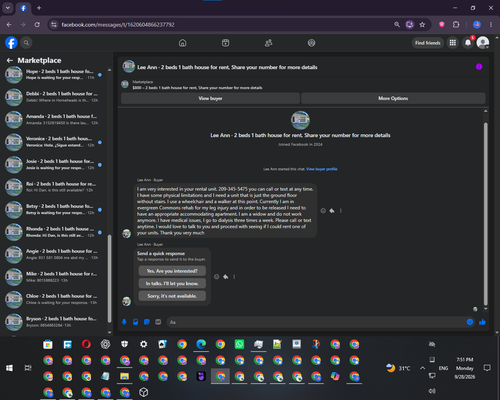
Task: React with emoji to Lee Ann's long message
Action: pyautogui.click(x=323, y=211)
